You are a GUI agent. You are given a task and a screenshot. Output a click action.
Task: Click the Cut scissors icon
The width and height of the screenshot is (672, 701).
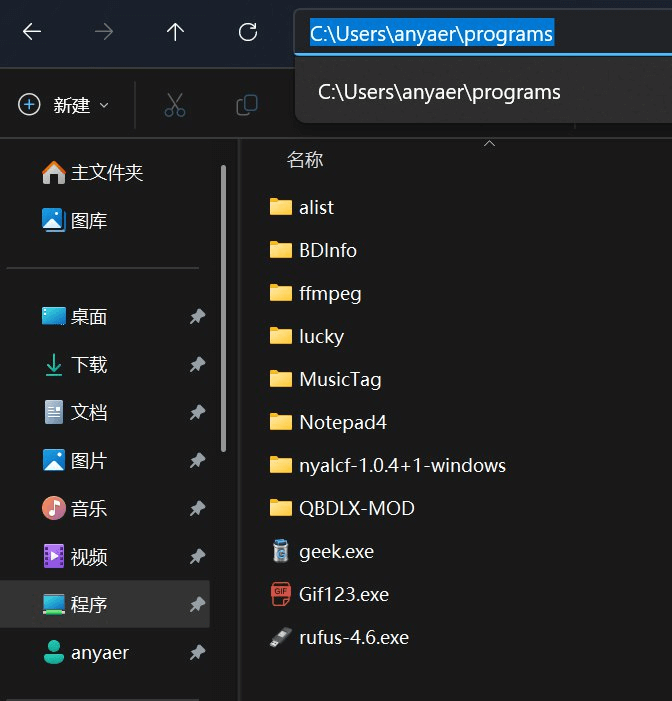(175, 105)
